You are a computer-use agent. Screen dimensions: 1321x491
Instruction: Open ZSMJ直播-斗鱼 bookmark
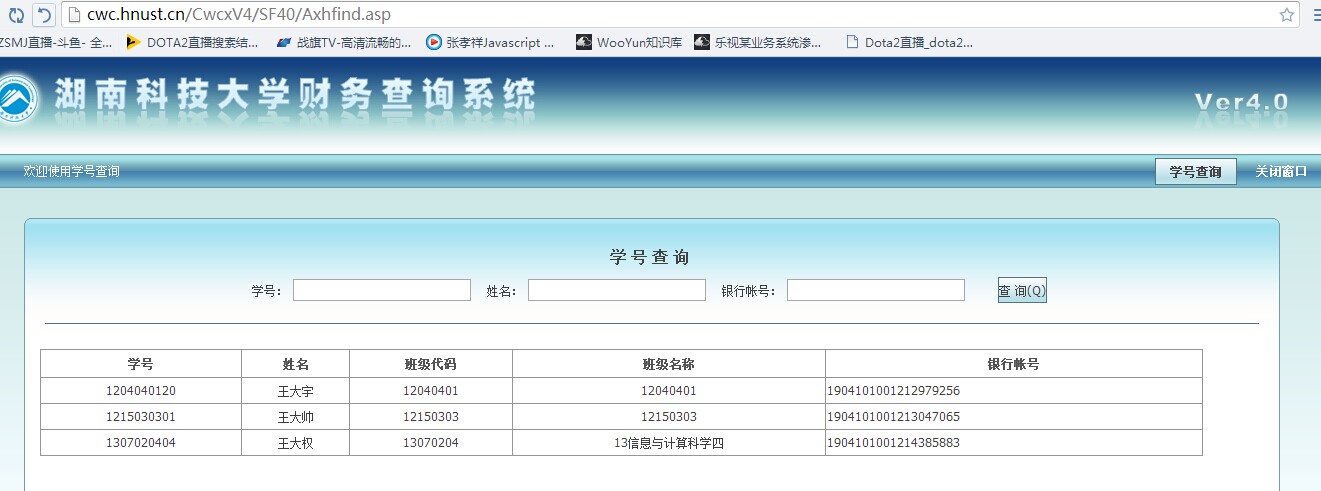[56, 42]
